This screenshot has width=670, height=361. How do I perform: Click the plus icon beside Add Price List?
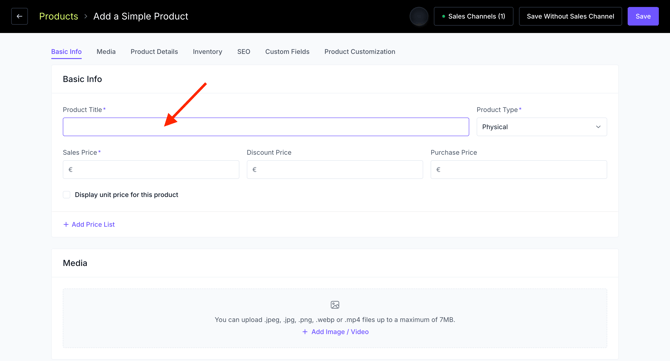(66, 224)
